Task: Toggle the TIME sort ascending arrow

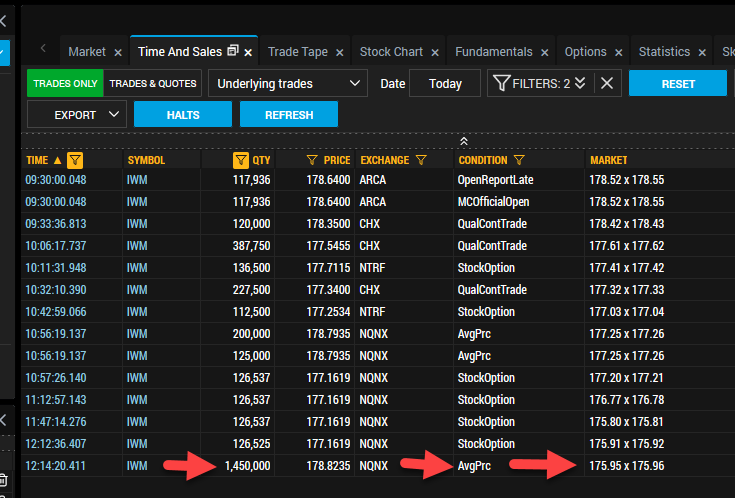Action: [x=57, y=160]
